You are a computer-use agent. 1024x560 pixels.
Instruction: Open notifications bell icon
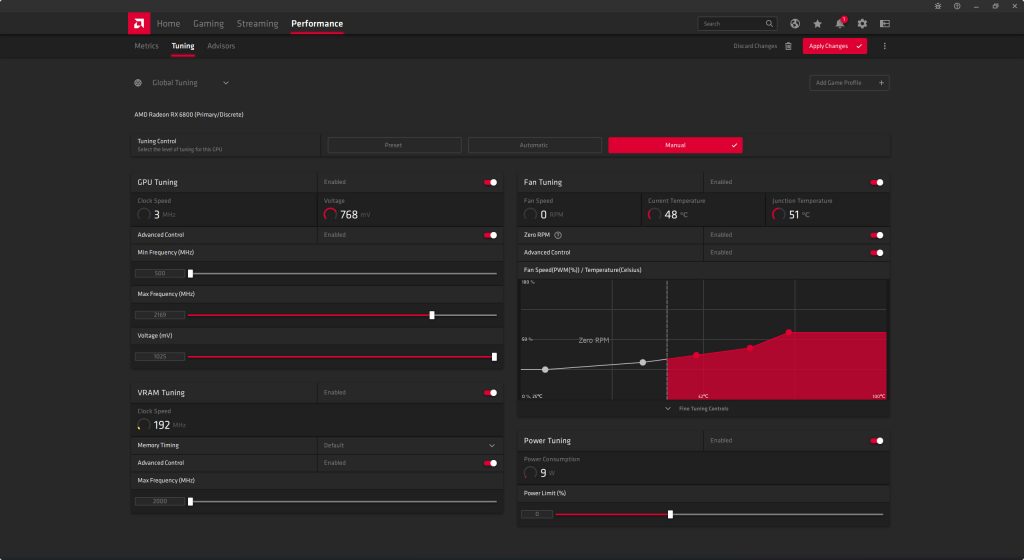[840, 23]
